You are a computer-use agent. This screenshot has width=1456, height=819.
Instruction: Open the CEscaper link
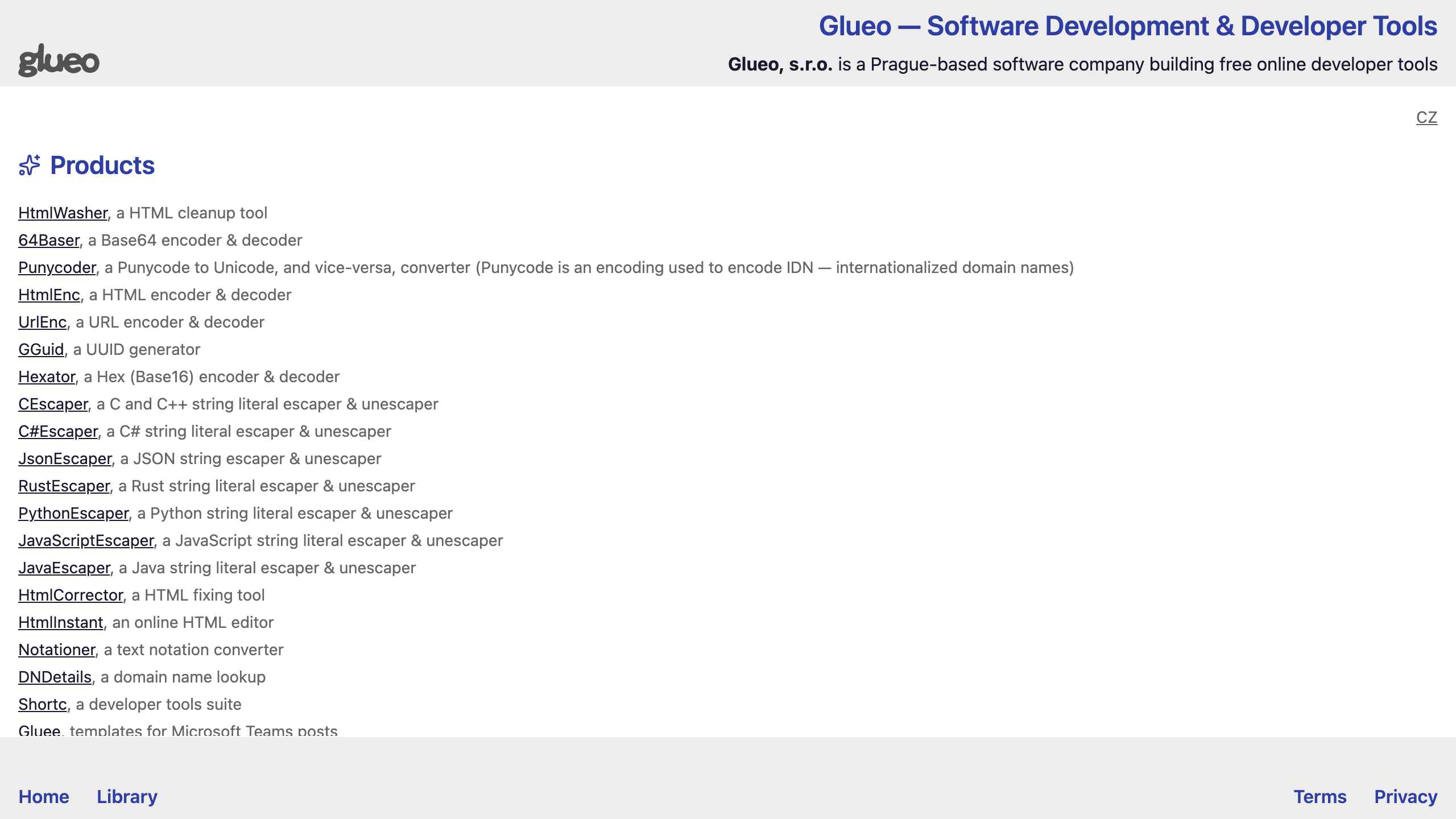[x=53, y=404]
